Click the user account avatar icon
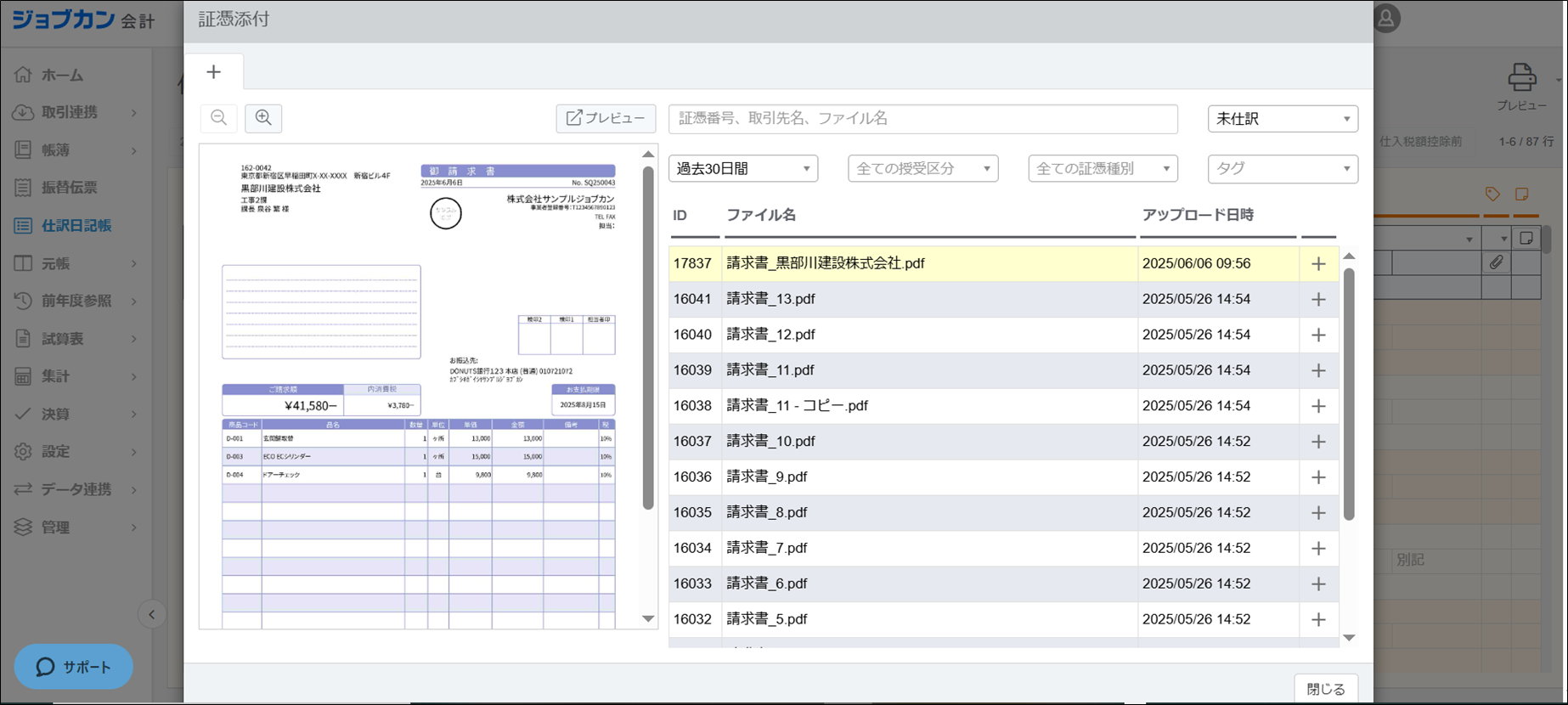The height and width of the screenshot is (705, 1568). (x=1385, y=19)
